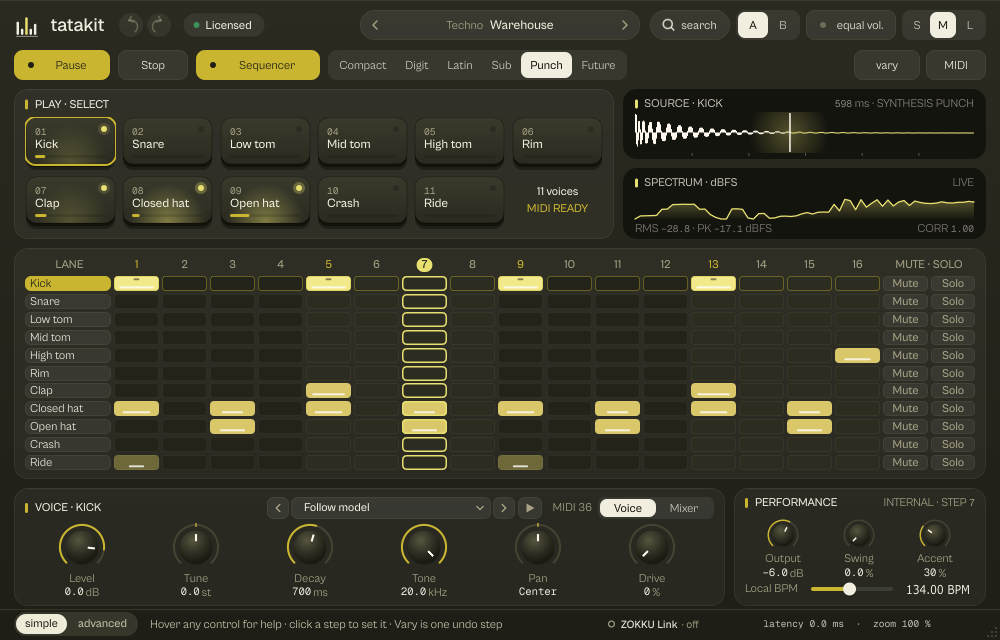Set interface size to L

[969, 25]
